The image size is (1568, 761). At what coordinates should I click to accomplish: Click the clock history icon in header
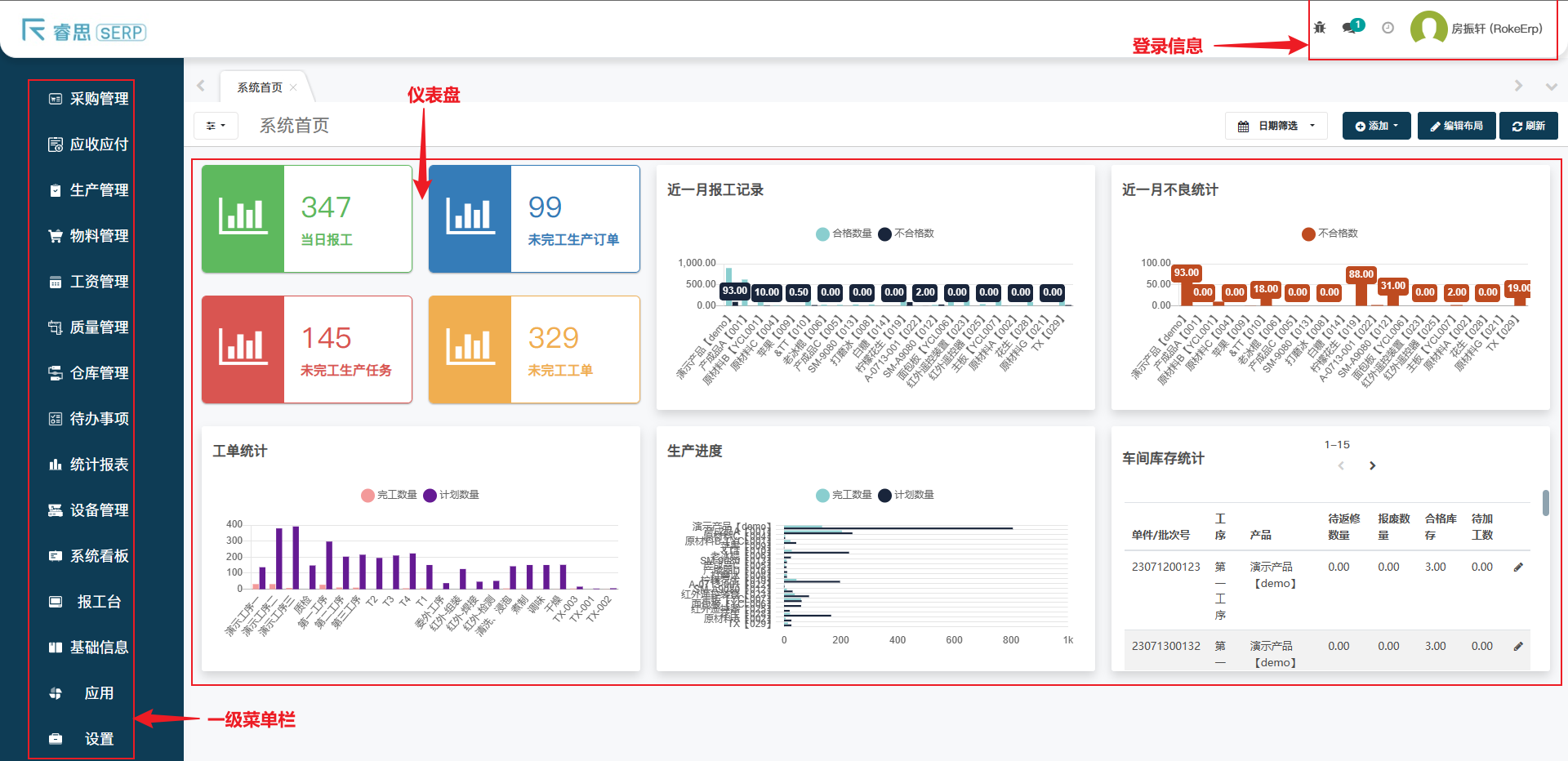1388,28
